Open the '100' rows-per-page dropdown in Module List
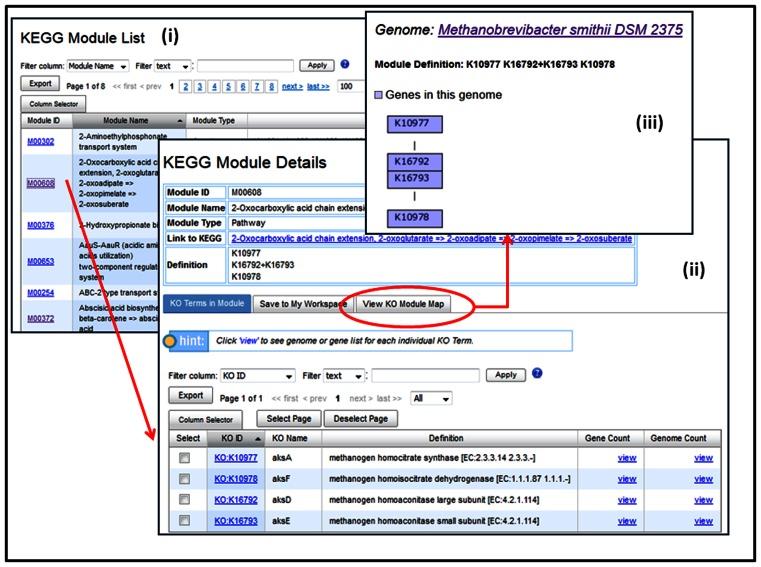The image size is (761, 567). 351,86
